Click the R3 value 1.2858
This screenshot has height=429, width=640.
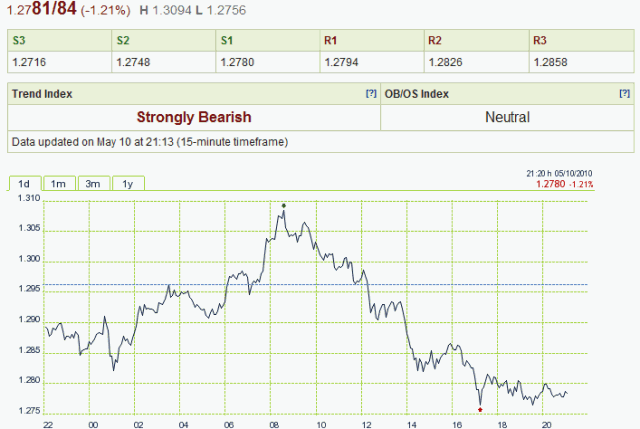point(546,61)
